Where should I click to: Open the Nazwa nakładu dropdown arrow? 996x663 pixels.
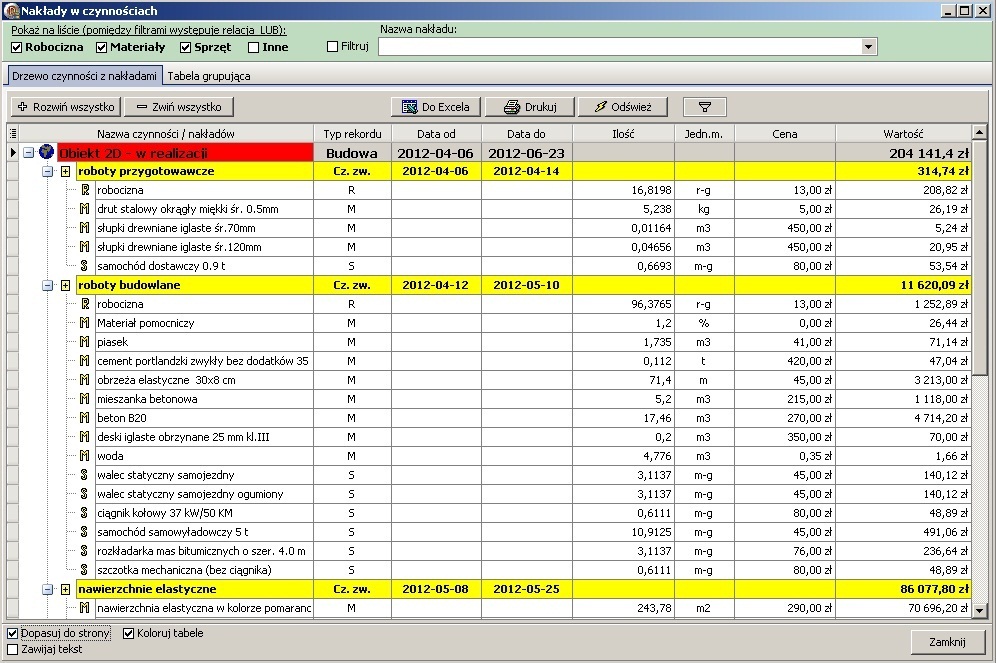point(868,47)
